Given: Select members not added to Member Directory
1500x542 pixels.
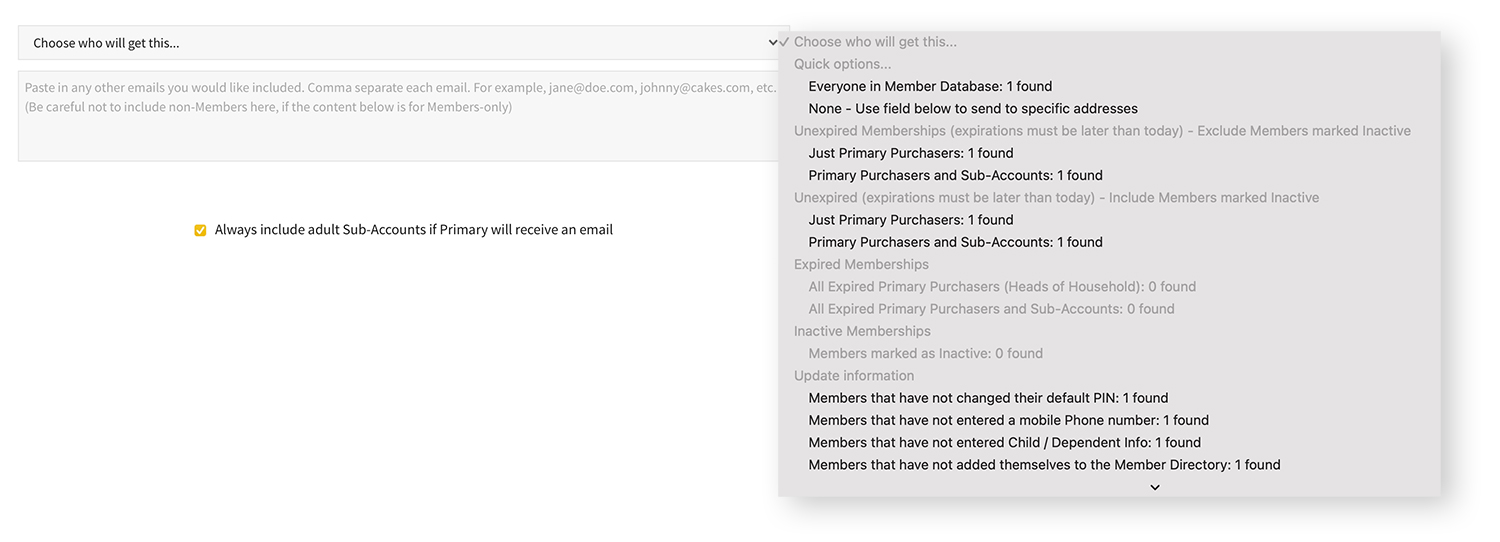Looking at the screenshot, I should (x=1044, y=464).
